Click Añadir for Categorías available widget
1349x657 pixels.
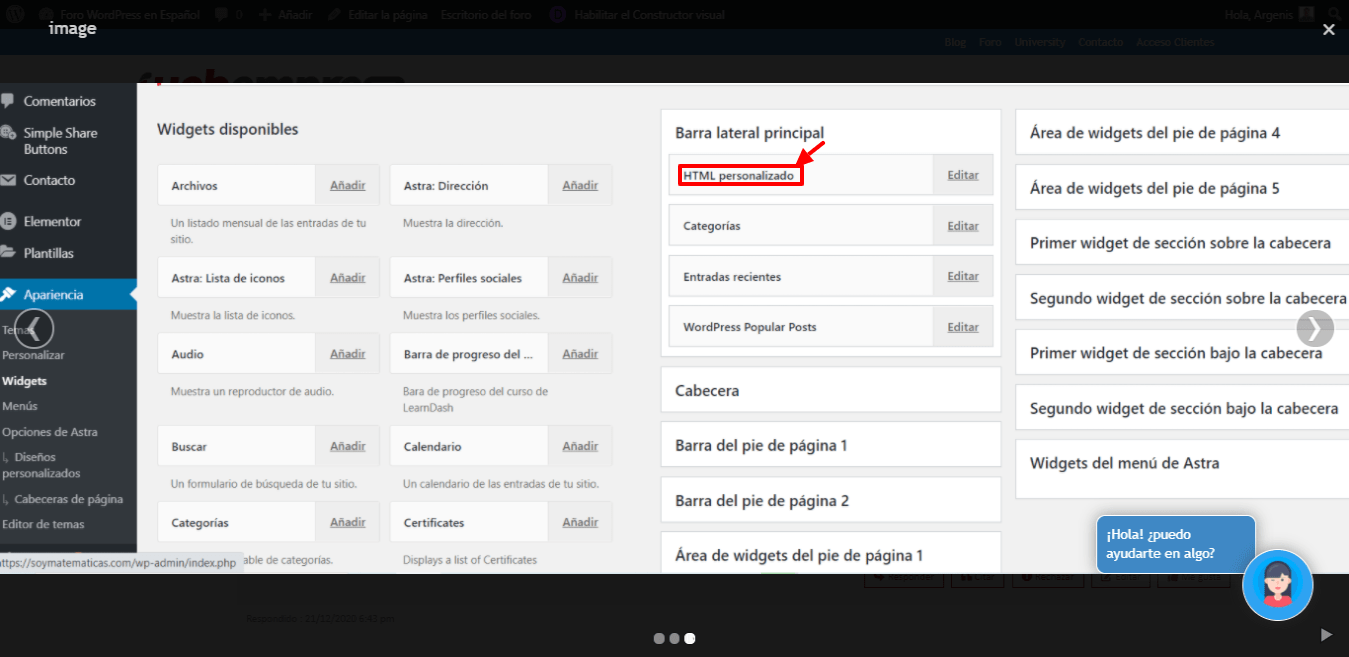point(348,522)
